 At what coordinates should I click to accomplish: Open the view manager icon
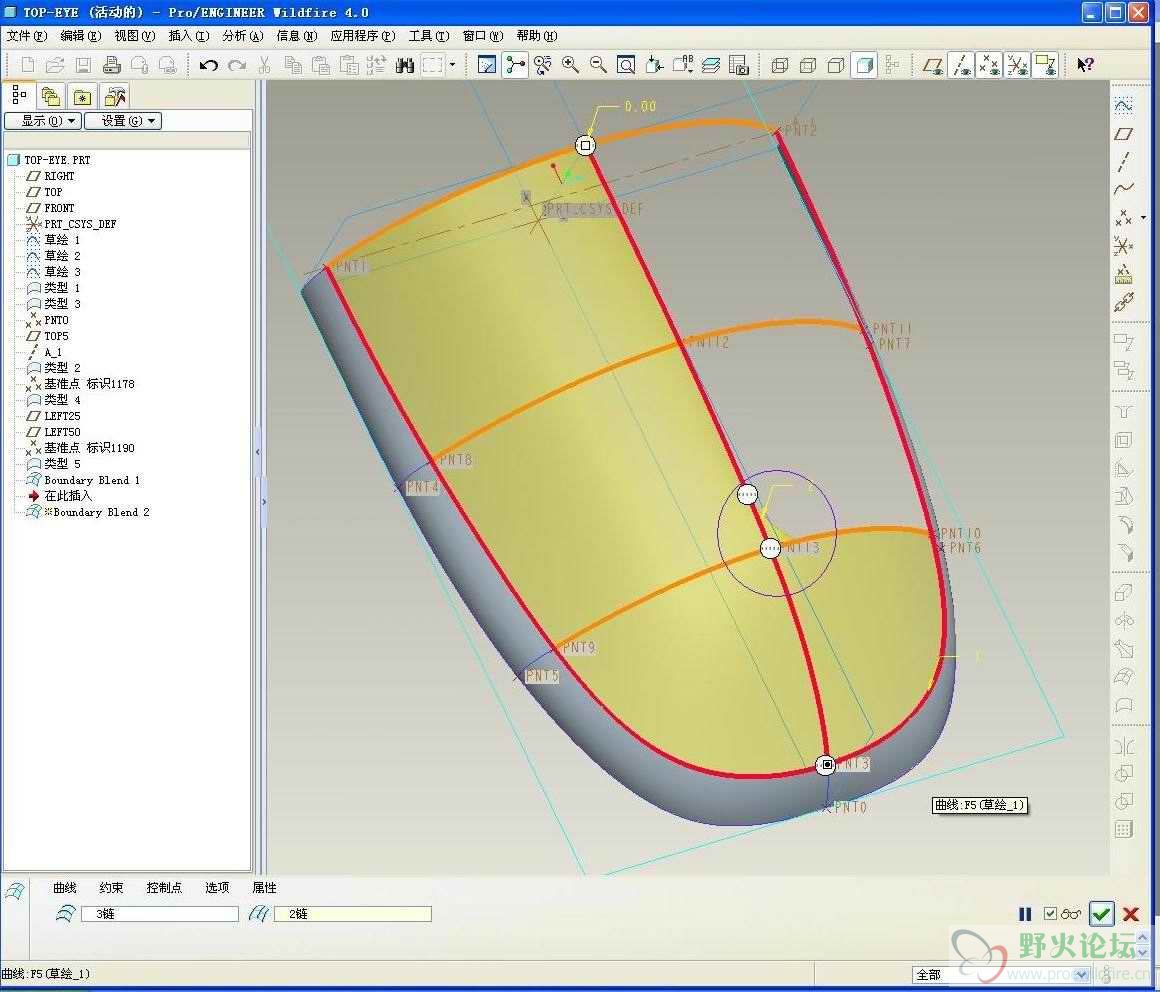(739, 65)
